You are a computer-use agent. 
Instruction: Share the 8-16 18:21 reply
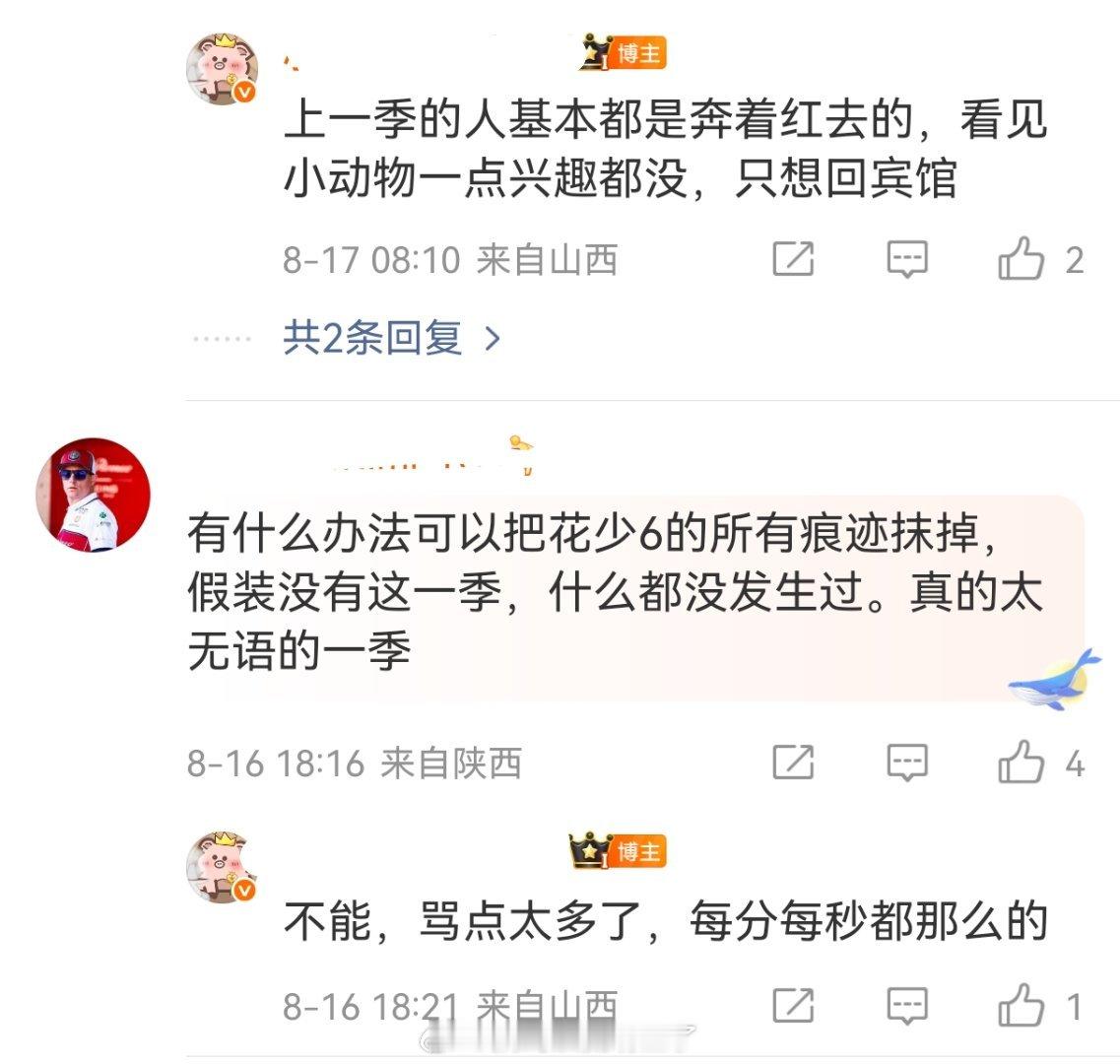point(793,1006)
